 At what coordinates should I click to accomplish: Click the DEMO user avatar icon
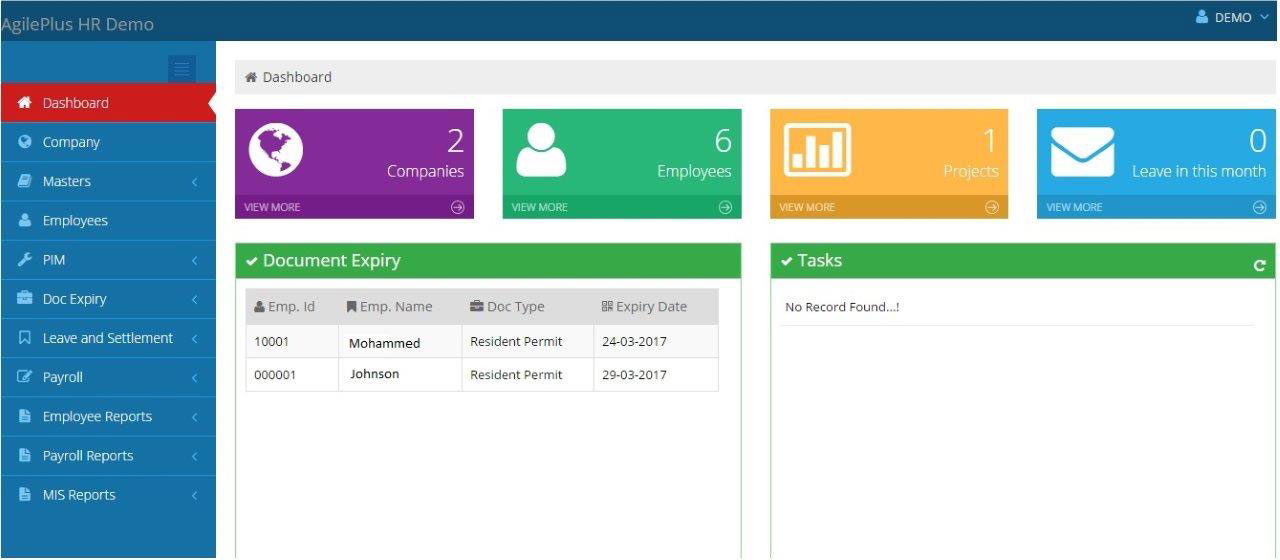tap(1202, 17)
